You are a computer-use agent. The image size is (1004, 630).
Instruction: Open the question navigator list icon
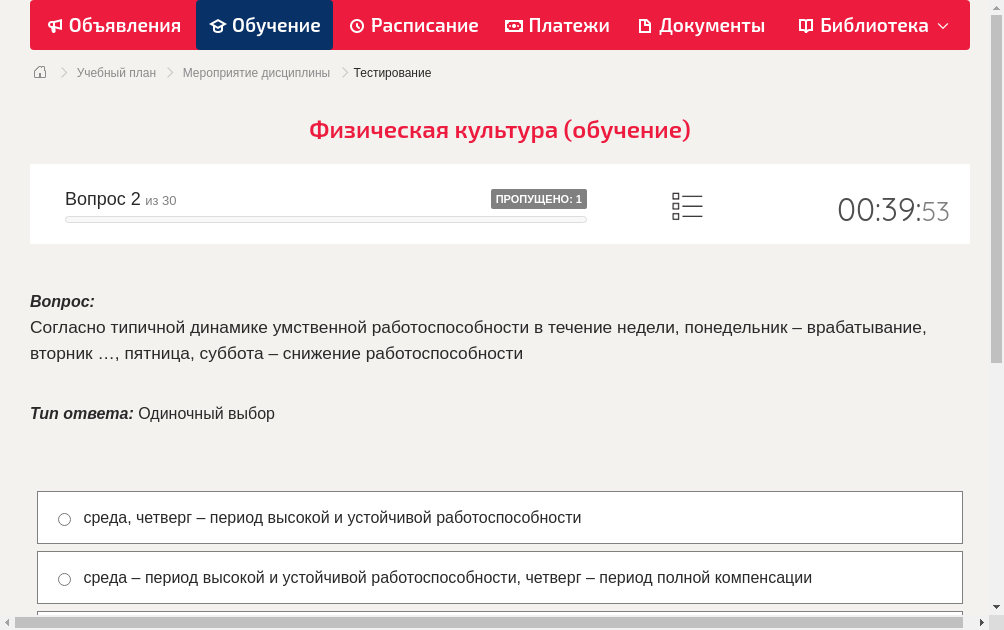687,206
